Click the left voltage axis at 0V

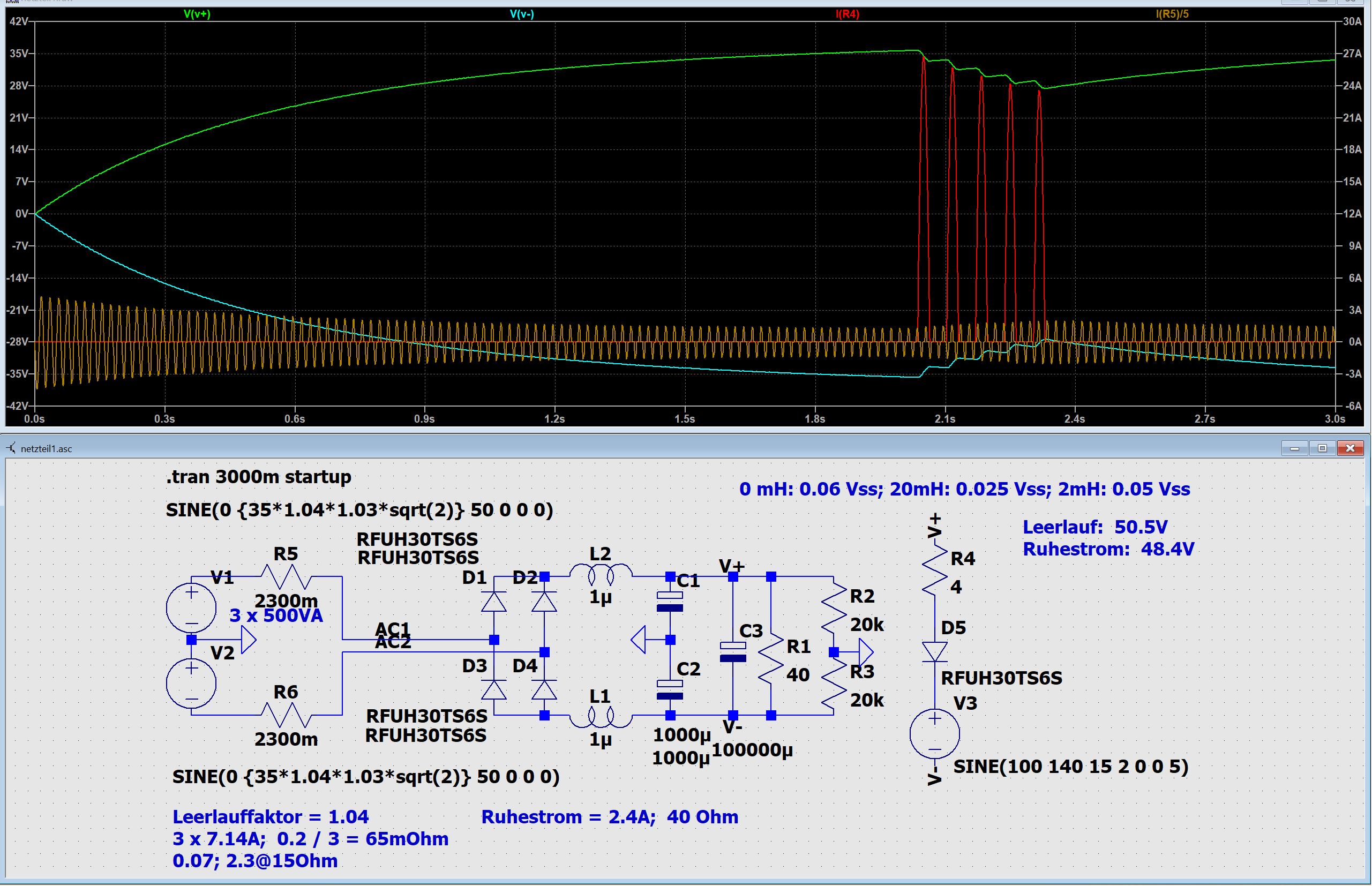pyautogui.click(x=22, y=213)
